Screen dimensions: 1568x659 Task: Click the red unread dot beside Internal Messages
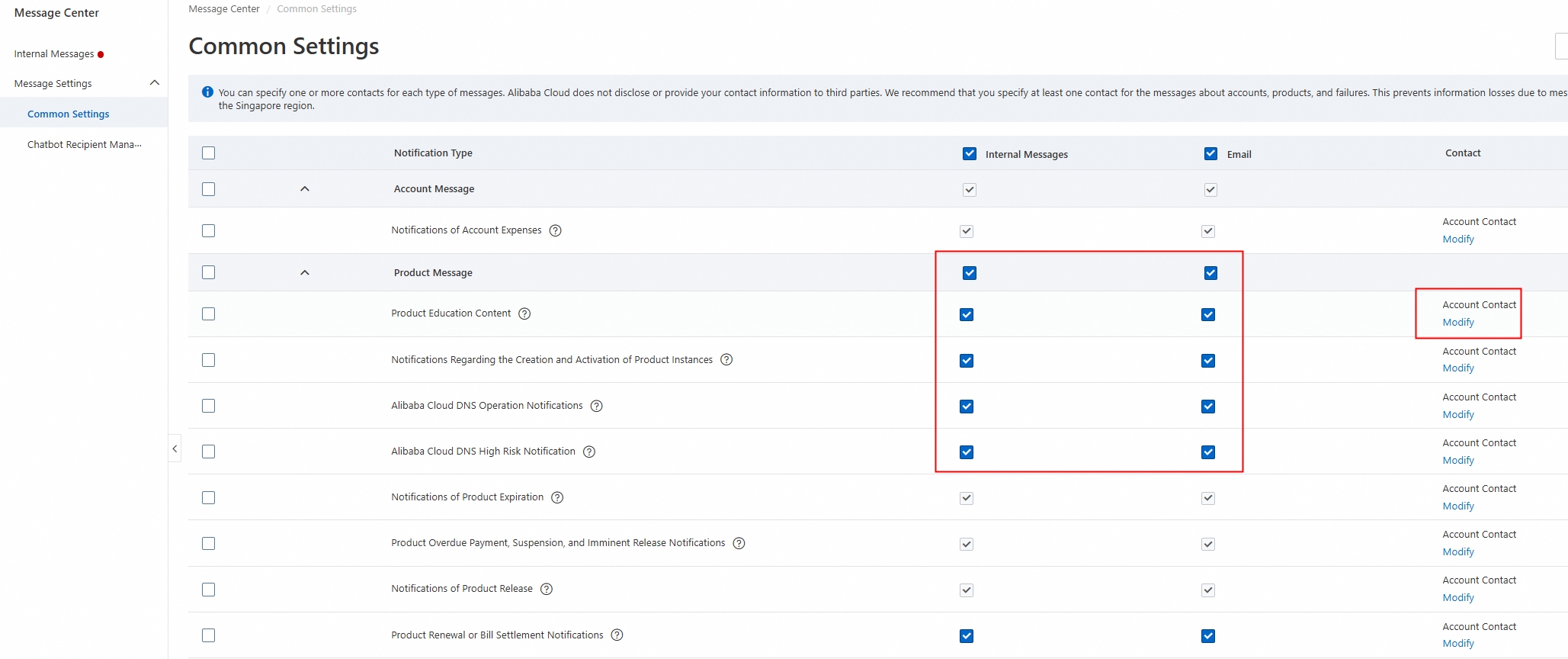[x=101, y=54]
